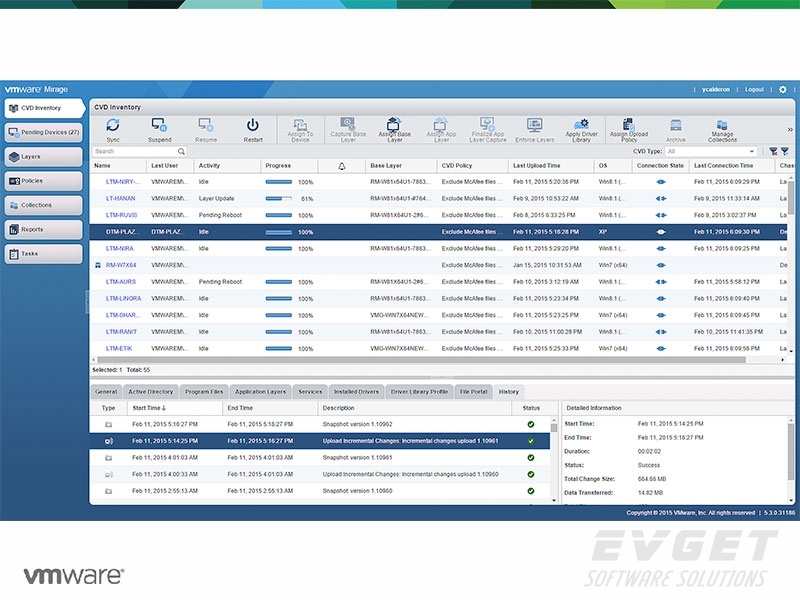Open the LTM-NIRA device link
The height and width of the screenshot is (600, 800).
pos(119,248)
